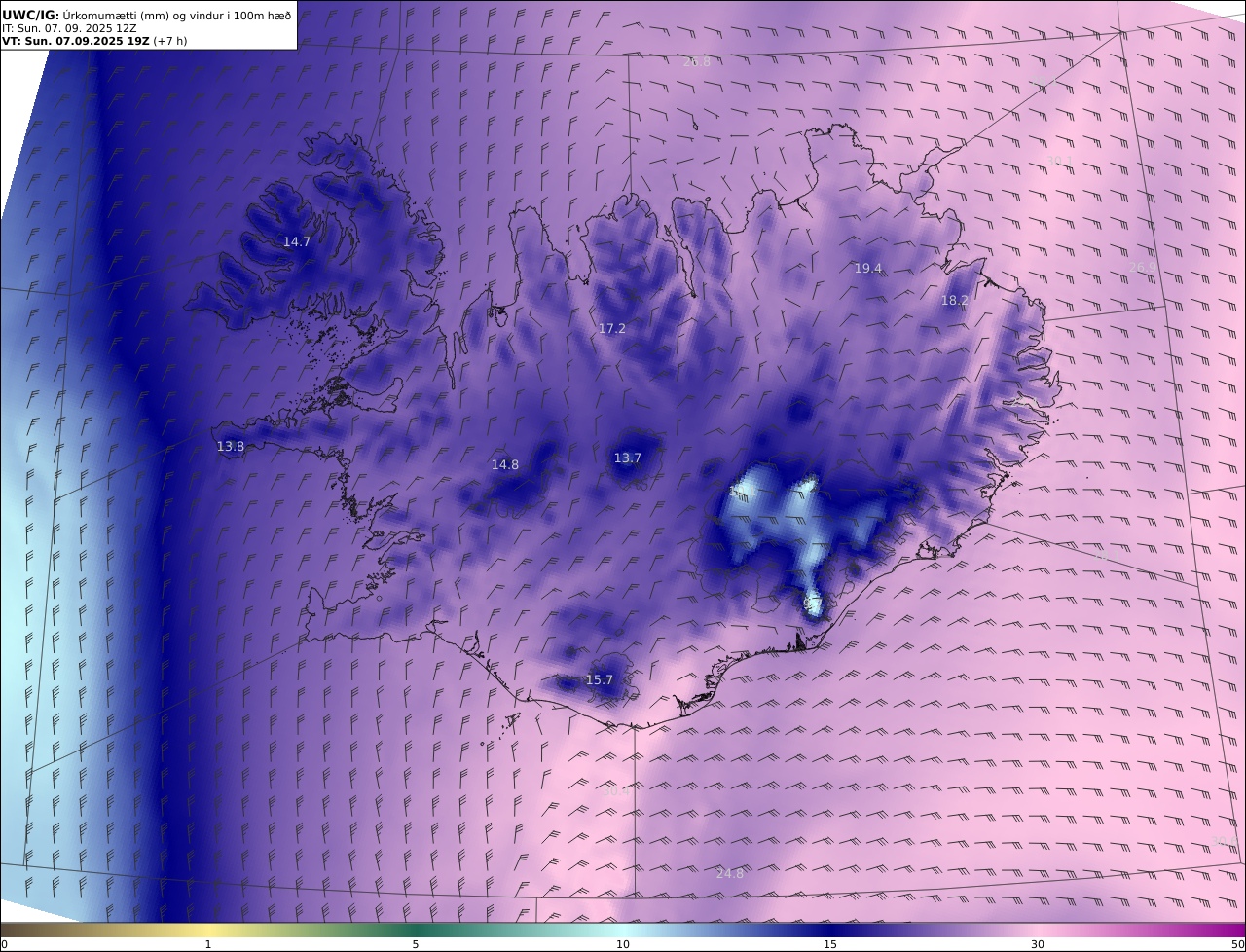Select the '5' tick label on the color scale

tap(416, 944)
